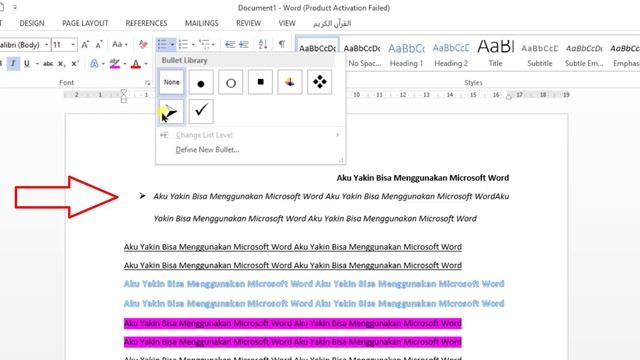Apply the No Spacing style
Viewport: 640px width, 360px height.
[362, 54]
